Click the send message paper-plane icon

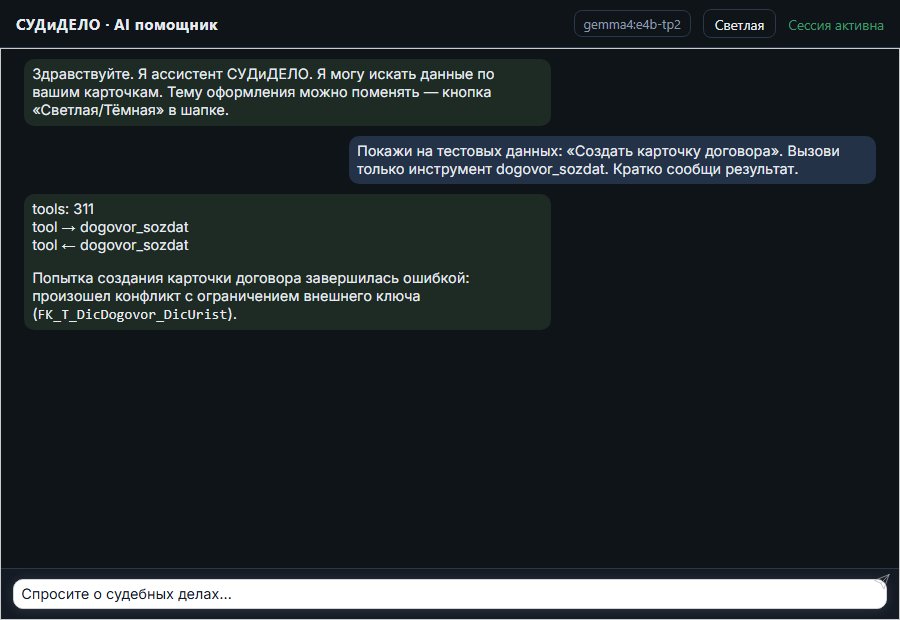tap(882, 581)
